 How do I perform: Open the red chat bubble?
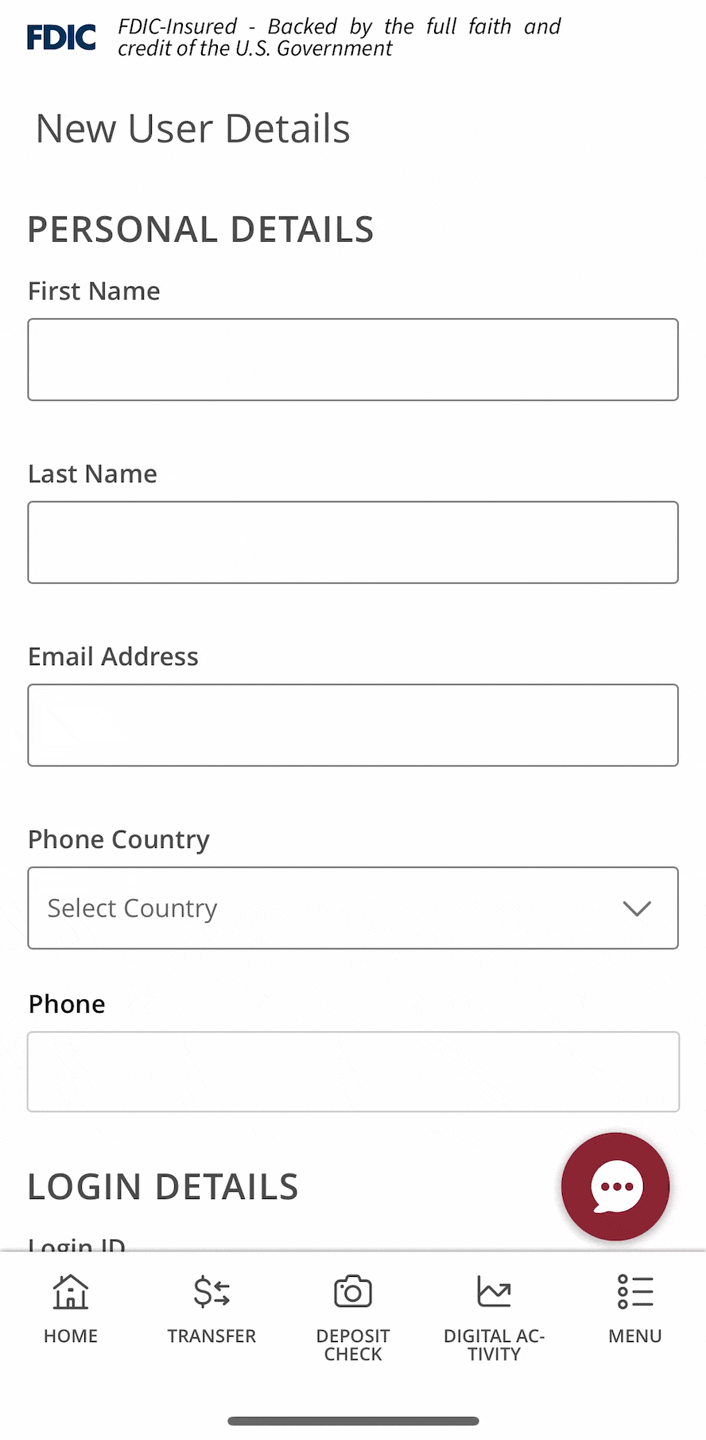coord(615,1186)
